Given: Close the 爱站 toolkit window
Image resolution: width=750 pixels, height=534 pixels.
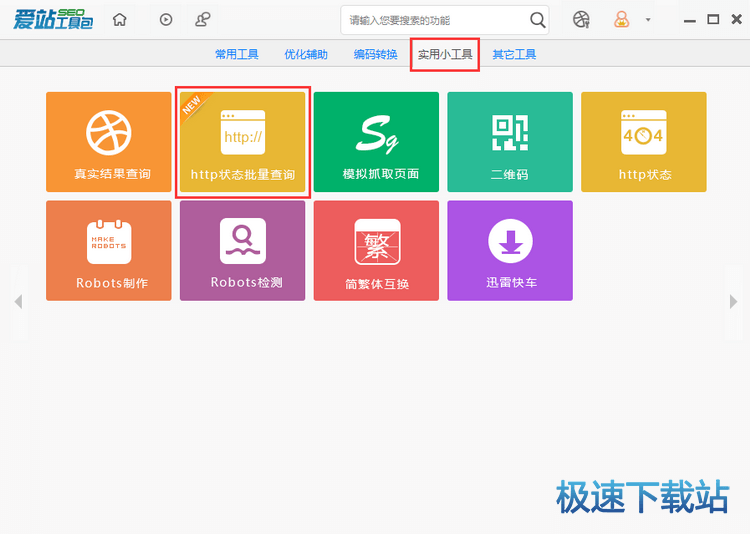Looking at the screenshot, I should [x=737, y=19].
